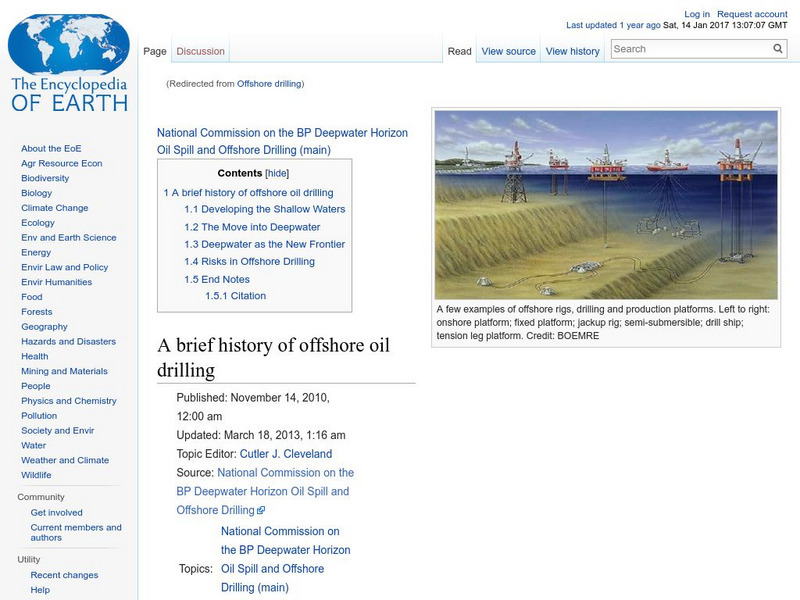The height and width of the screenshot is (600, 800).
Task: Click Request account link
Action: 752,14
